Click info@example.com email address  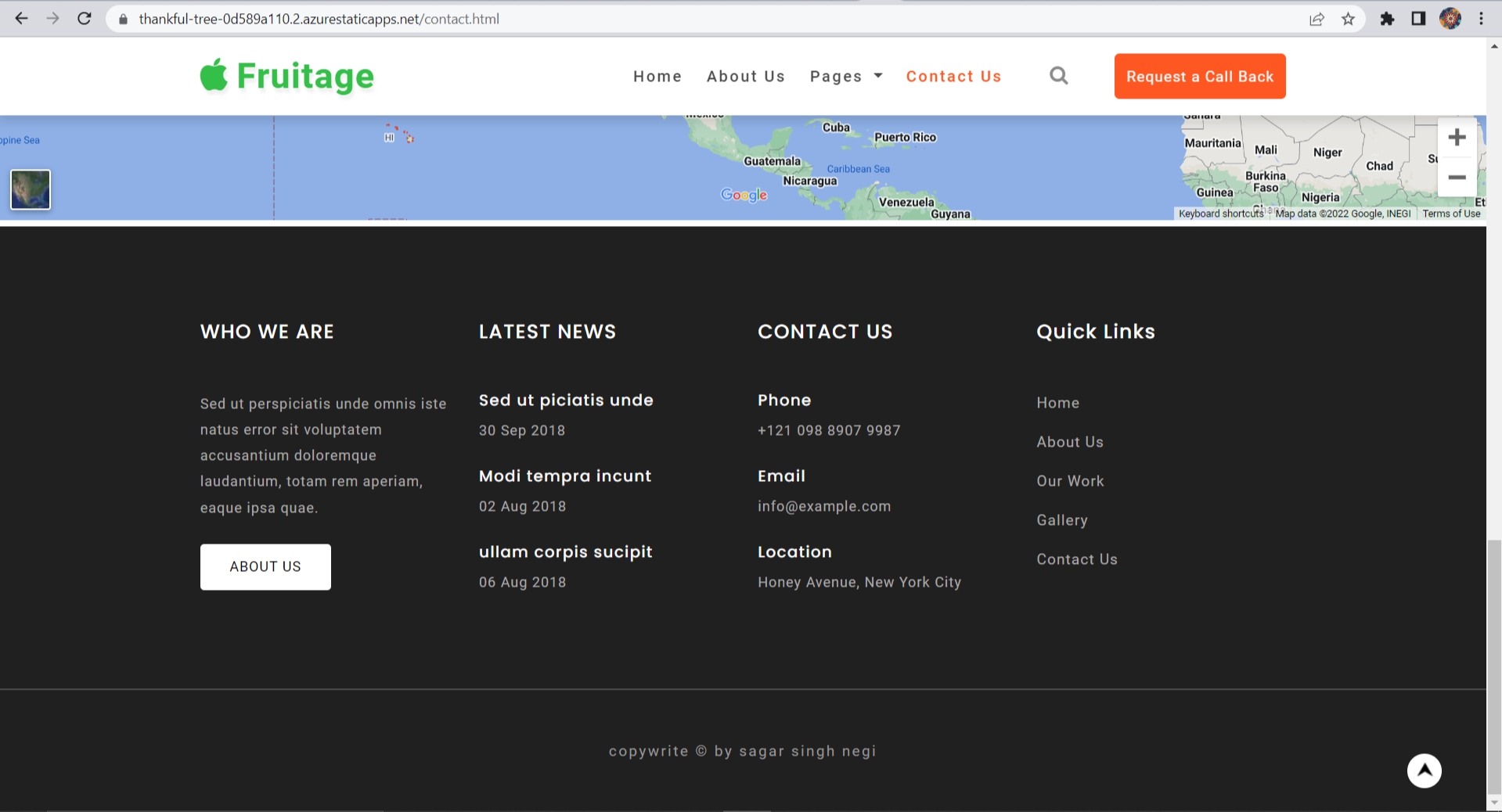click(824, 506)
